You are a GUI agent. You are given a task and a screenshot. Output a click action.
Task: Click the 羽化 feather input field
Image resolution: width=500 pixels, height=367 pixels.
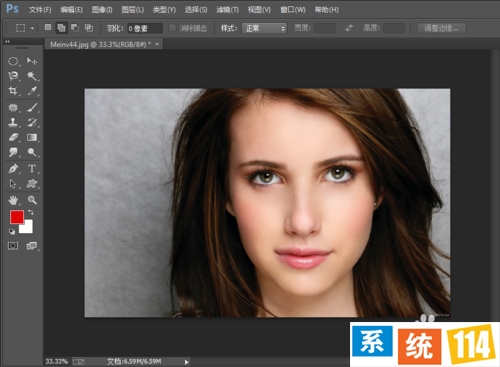[x=145, y=28]
